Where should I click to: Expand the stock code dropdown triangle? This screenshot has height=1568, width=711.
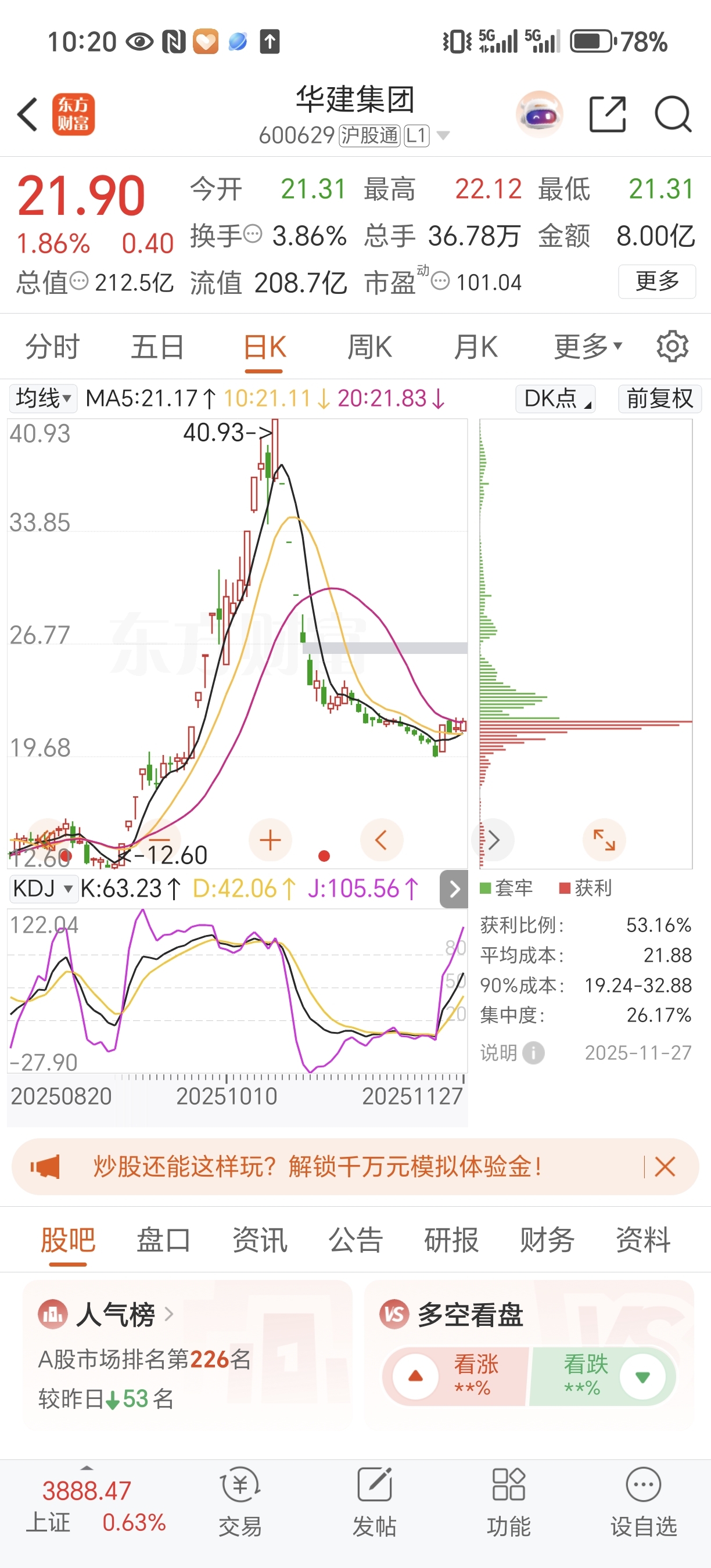point(443,135)
